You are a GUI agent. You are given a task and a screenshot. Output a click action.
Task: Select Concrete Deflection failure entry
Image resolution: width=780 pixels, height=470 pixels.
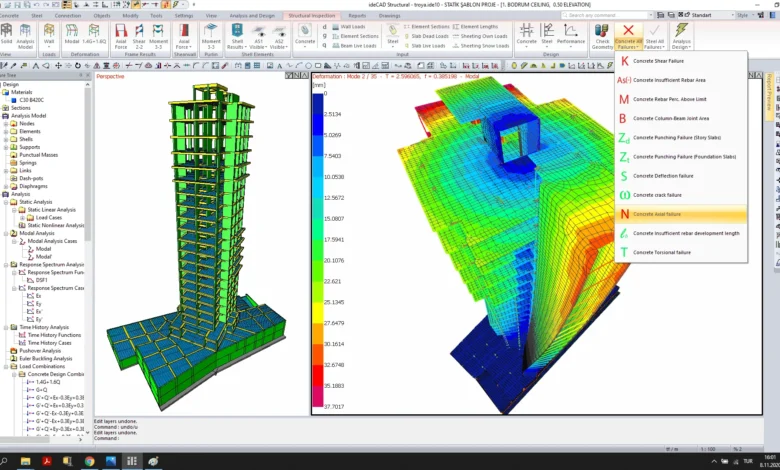point(681,176)
